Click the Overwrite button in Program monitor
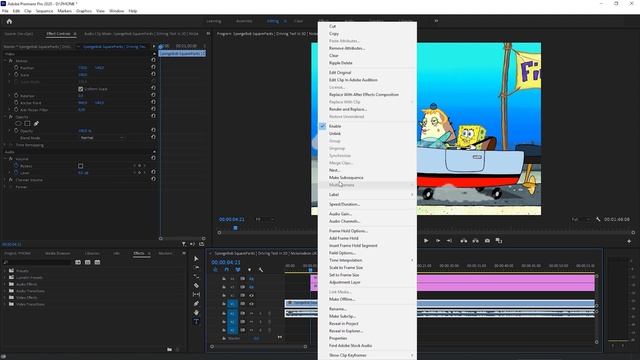The height and width of the screenshot is (360, 640). [x=476, y=241]
